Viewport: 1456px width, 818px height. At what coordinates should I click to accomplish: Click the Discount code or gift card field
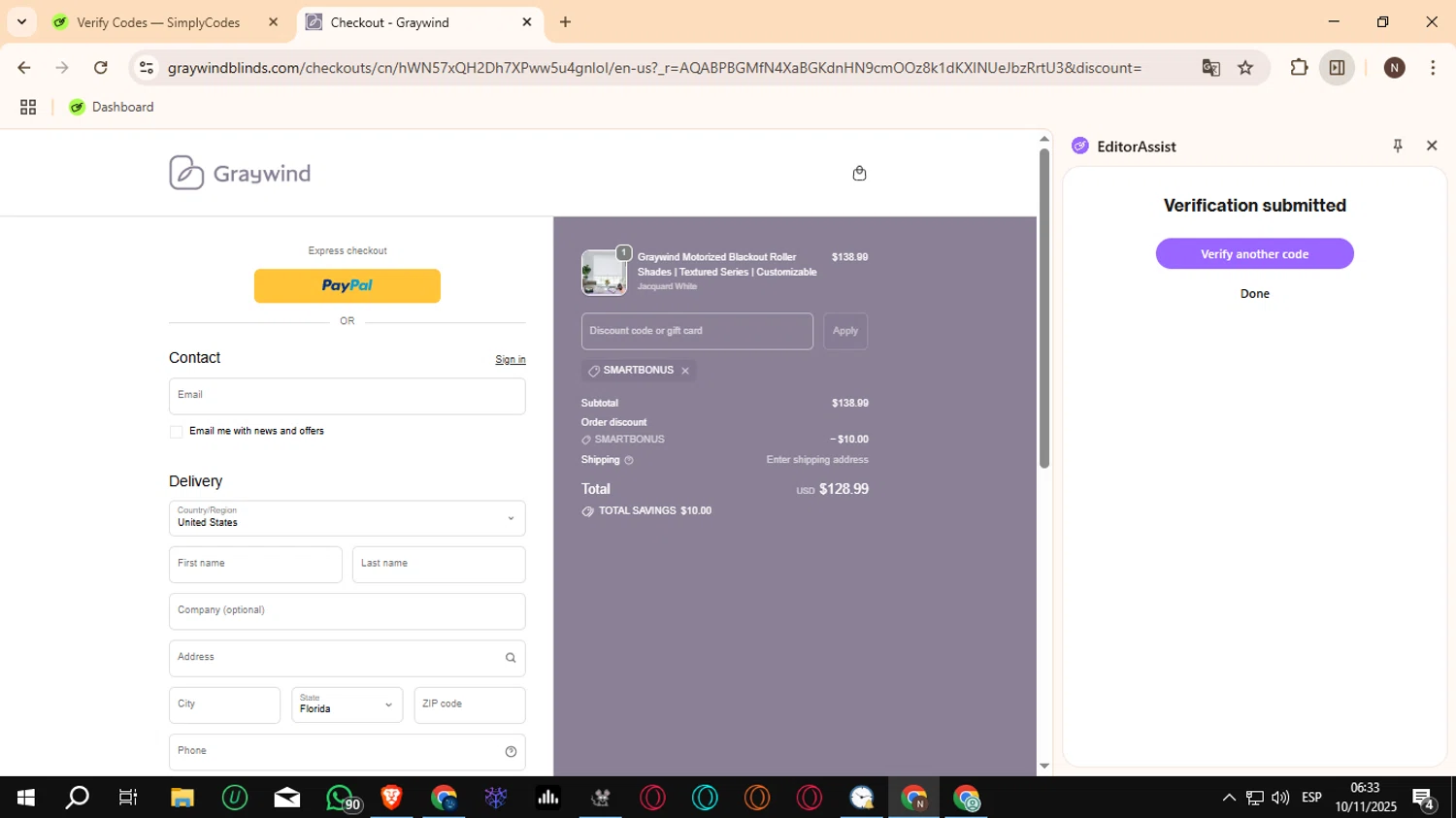click(697, 331)
